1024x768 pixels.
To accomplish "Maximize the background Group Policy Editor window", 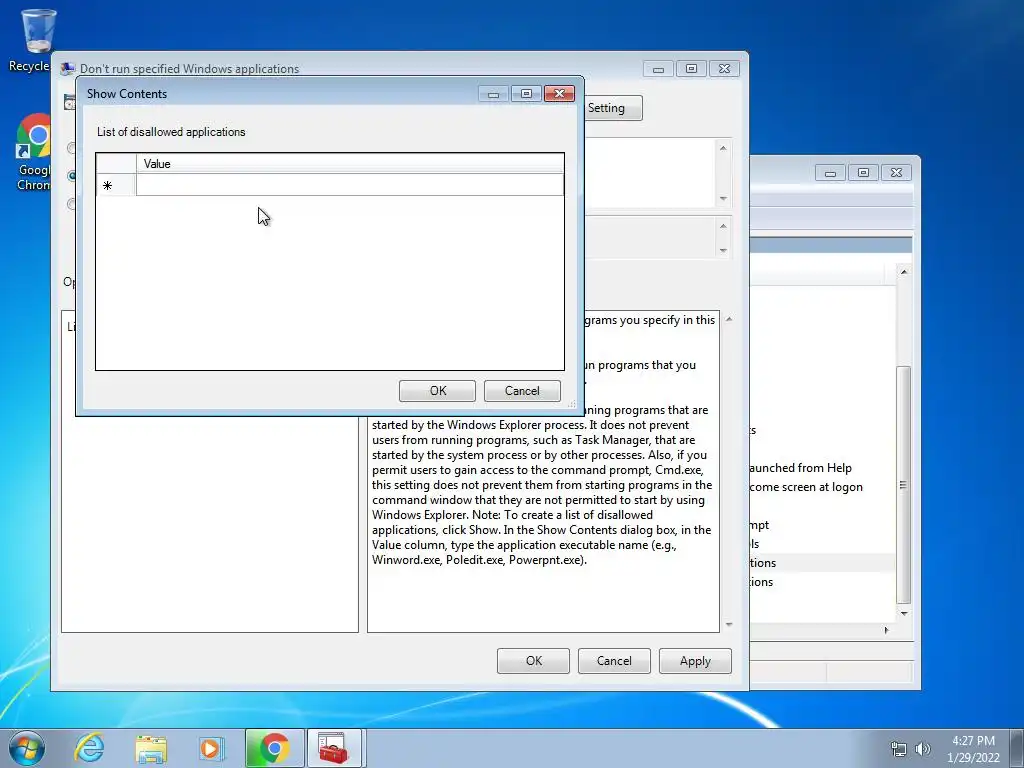I will pyautogui.click(x=863, y=173).
